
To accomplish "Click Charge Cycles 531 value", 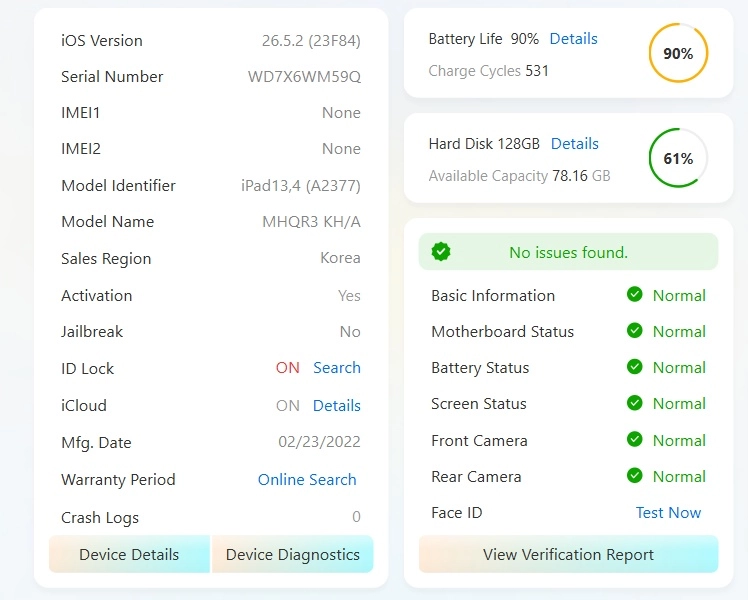I will coord(537,71).
